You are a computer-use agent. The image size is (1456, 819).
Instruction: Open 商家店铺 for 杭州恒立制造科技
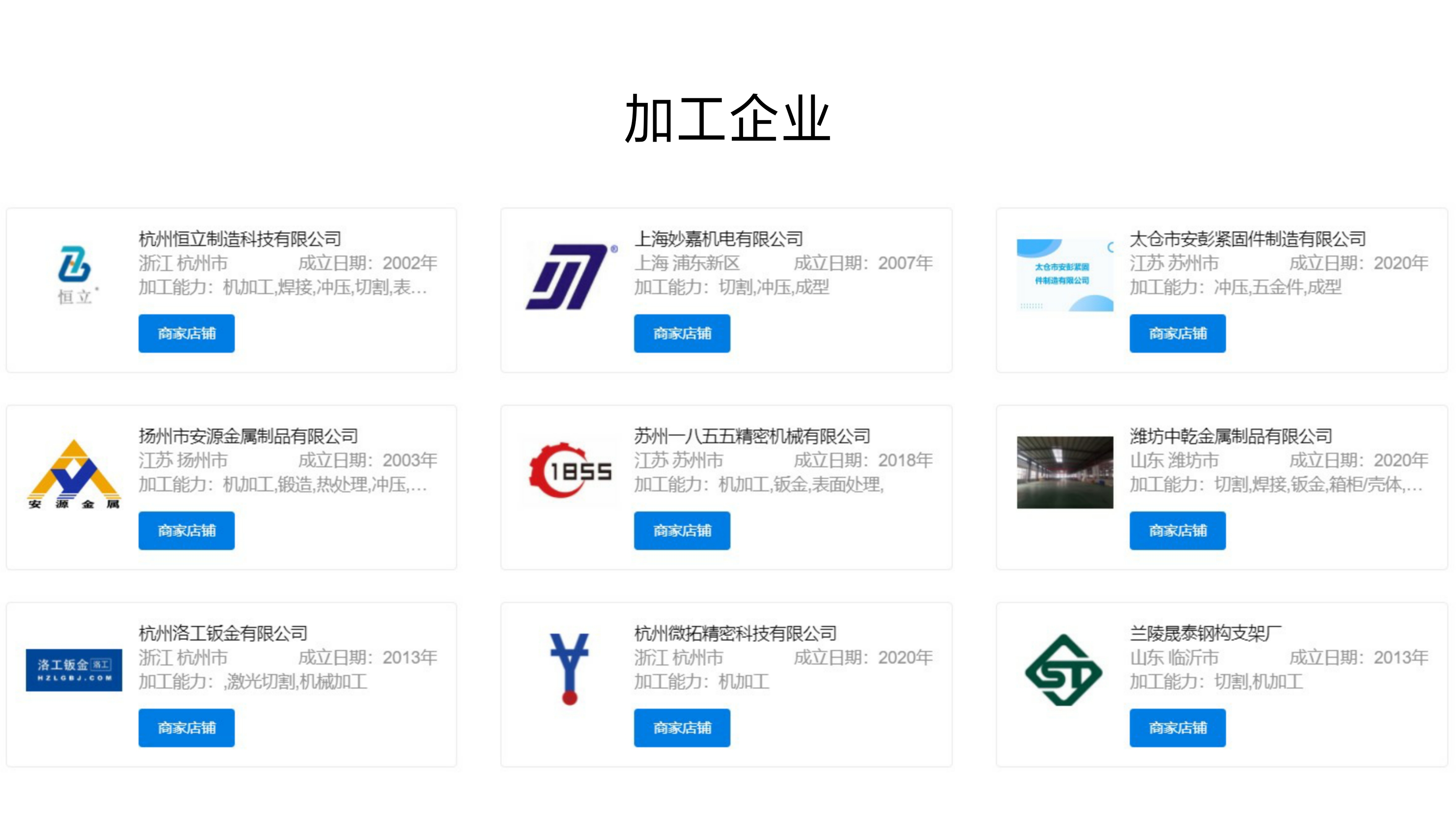pyautogui.click(x=187, y=334)
